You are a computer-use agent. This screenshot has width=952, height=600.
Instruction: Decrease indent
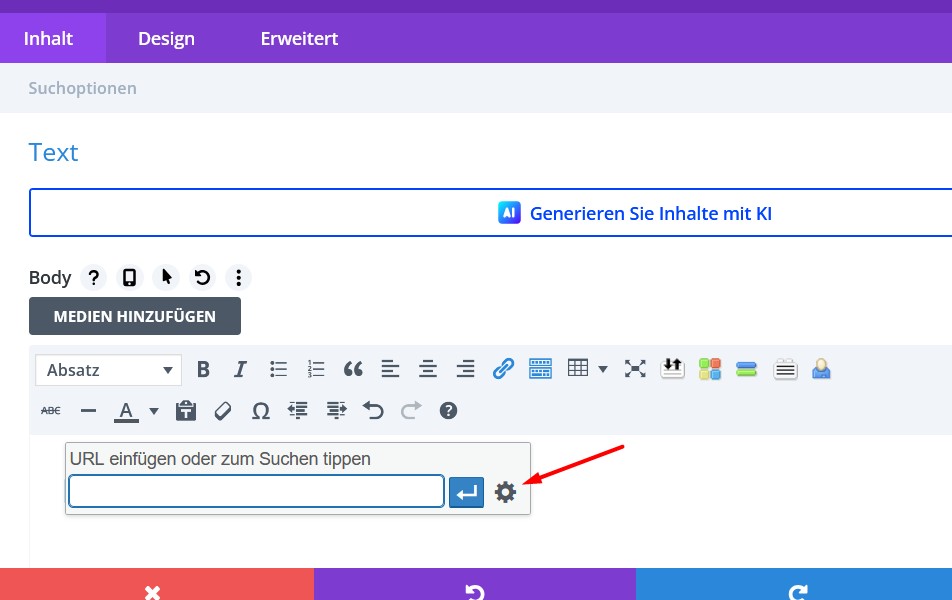point(298,411)
